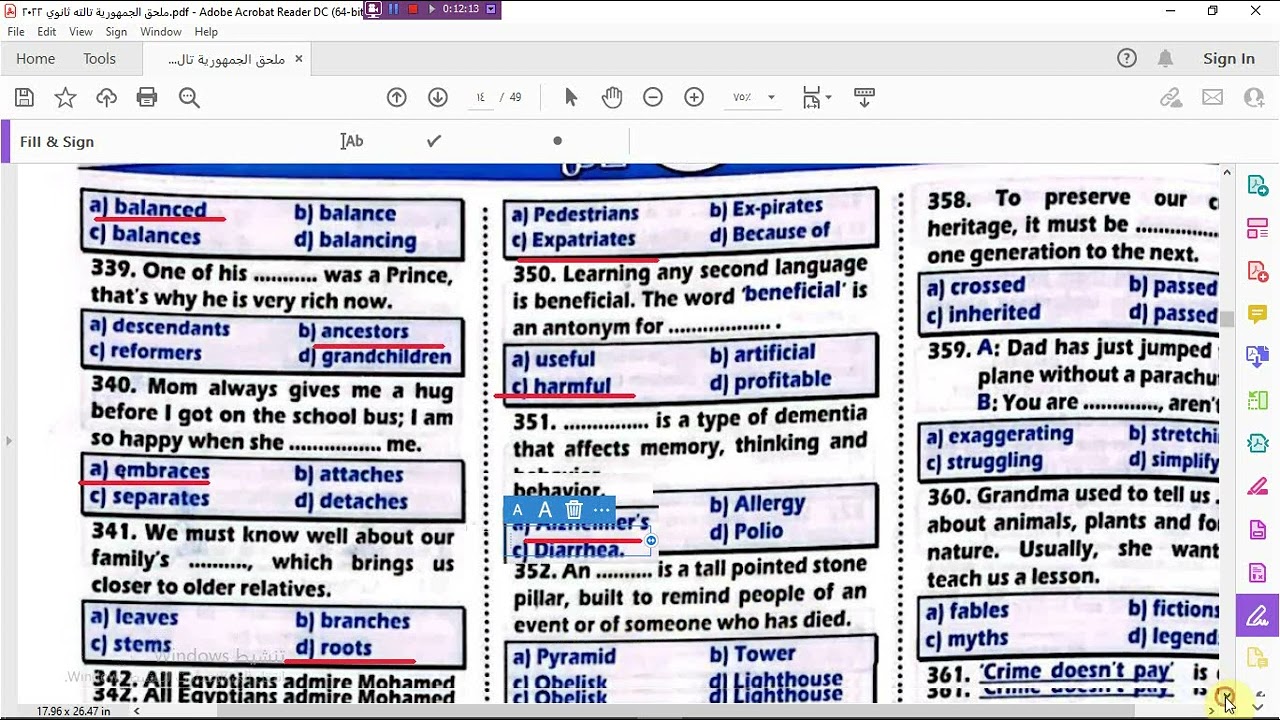The height and width of the screenshot is (720, 1280).
Task: Open the Help menu
Action: pyautogui.click(x=206, y=32)
